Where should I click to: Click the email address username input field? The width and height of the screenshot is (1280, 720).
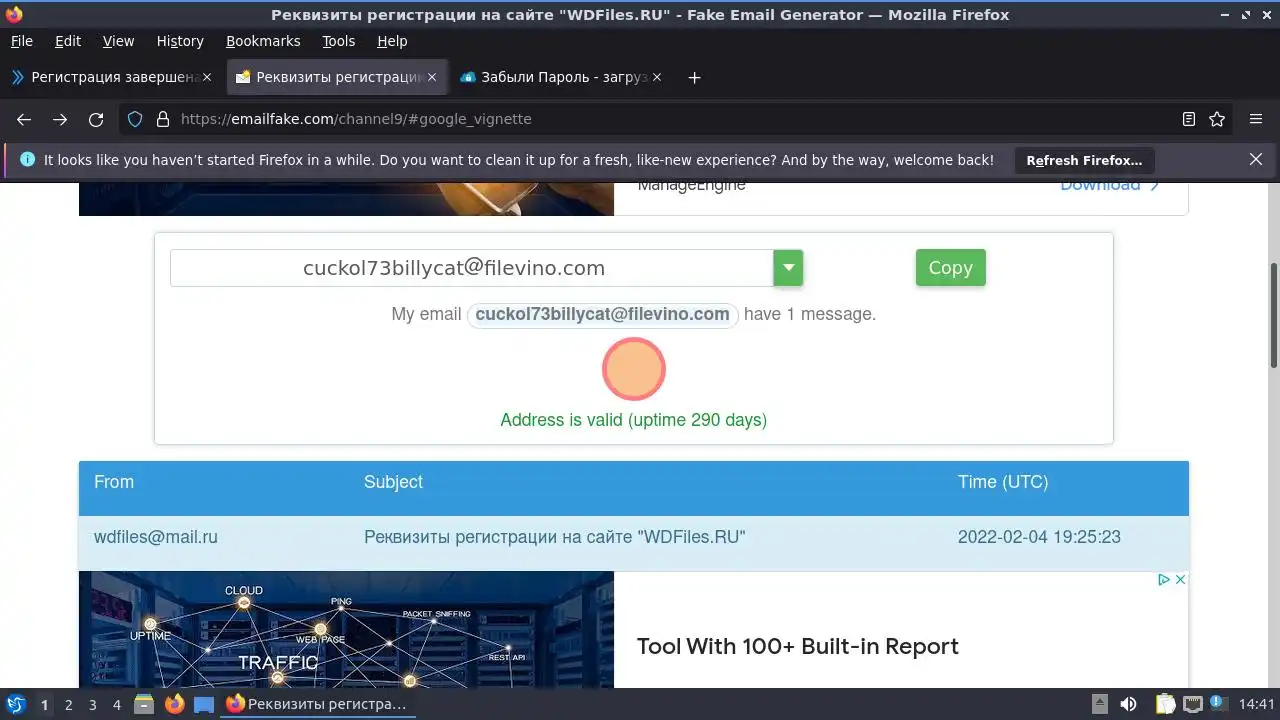[x=472, y=268]
